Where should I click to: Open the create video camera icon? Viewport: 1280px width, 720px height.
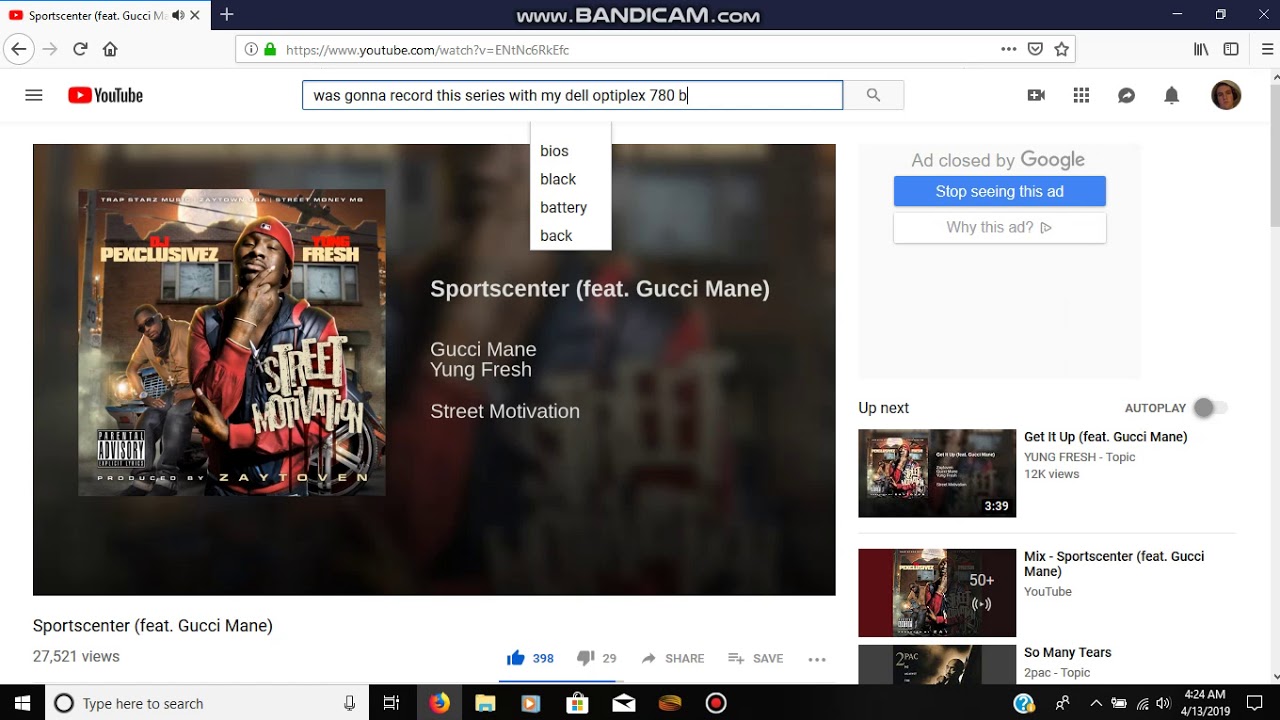[x=1036, y=95]
